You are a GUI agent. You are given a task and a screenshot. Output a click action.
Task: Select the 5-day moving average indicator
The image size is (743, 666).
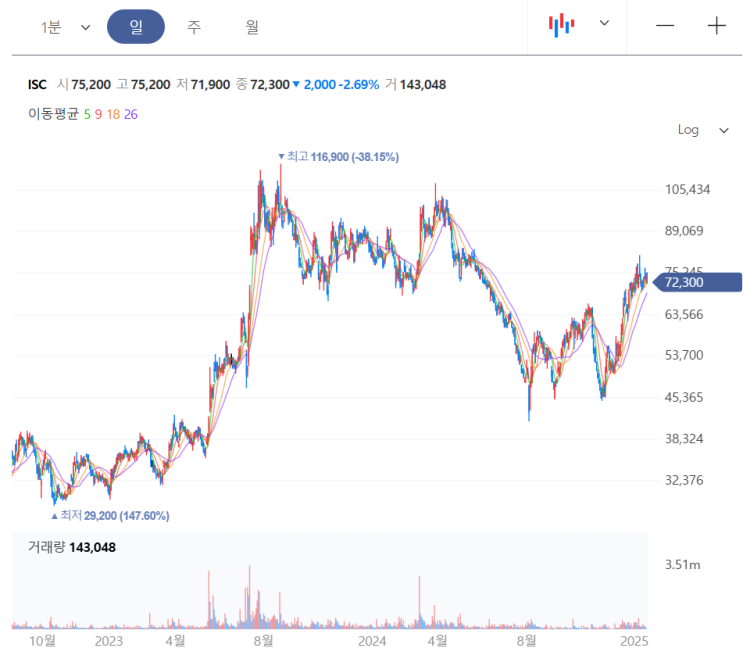(x=87, y=114)
